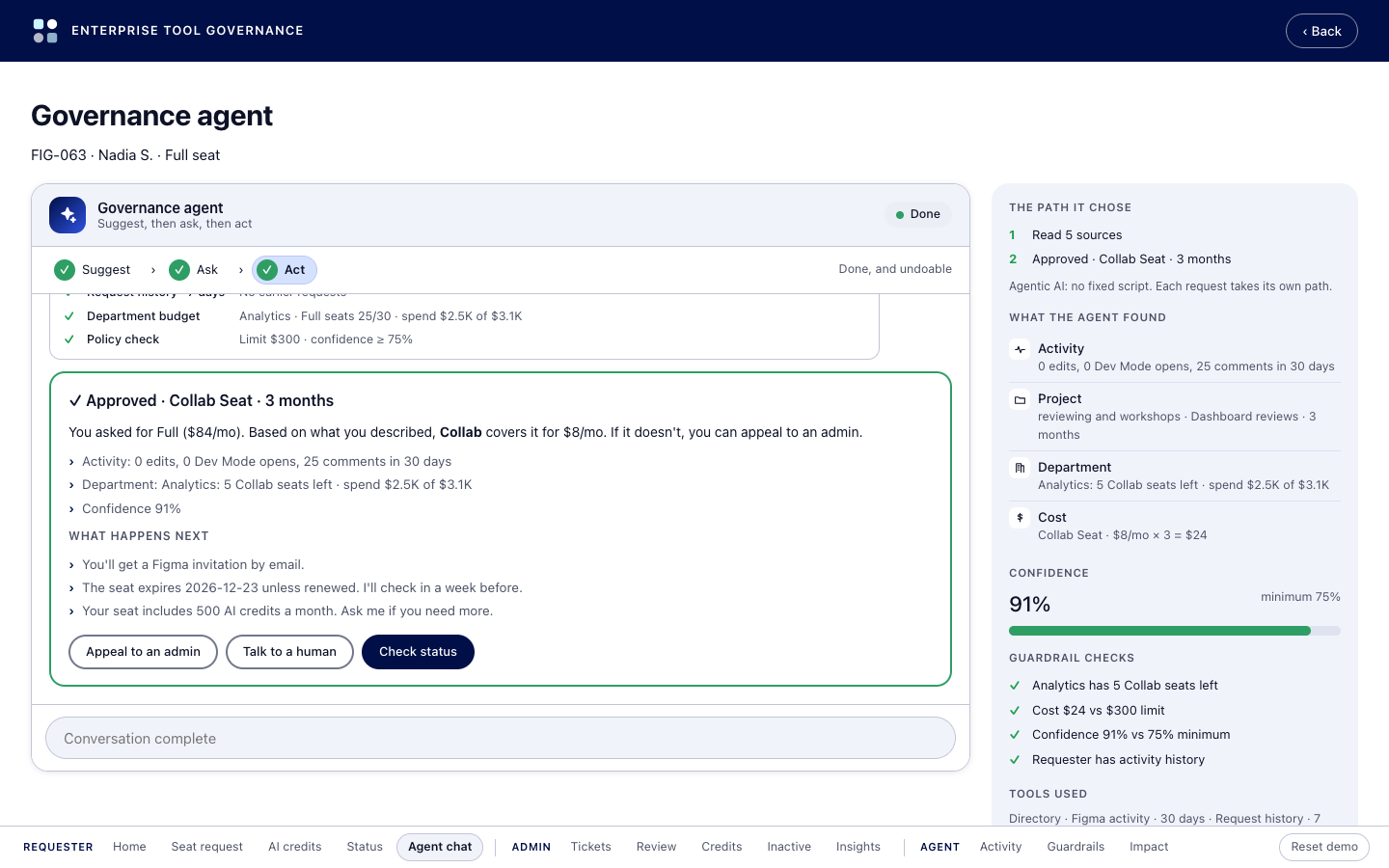Click the check mark next to Department budget
Image resolution: width=1389 pixels, height=868 pixels.
click(69, 316)
